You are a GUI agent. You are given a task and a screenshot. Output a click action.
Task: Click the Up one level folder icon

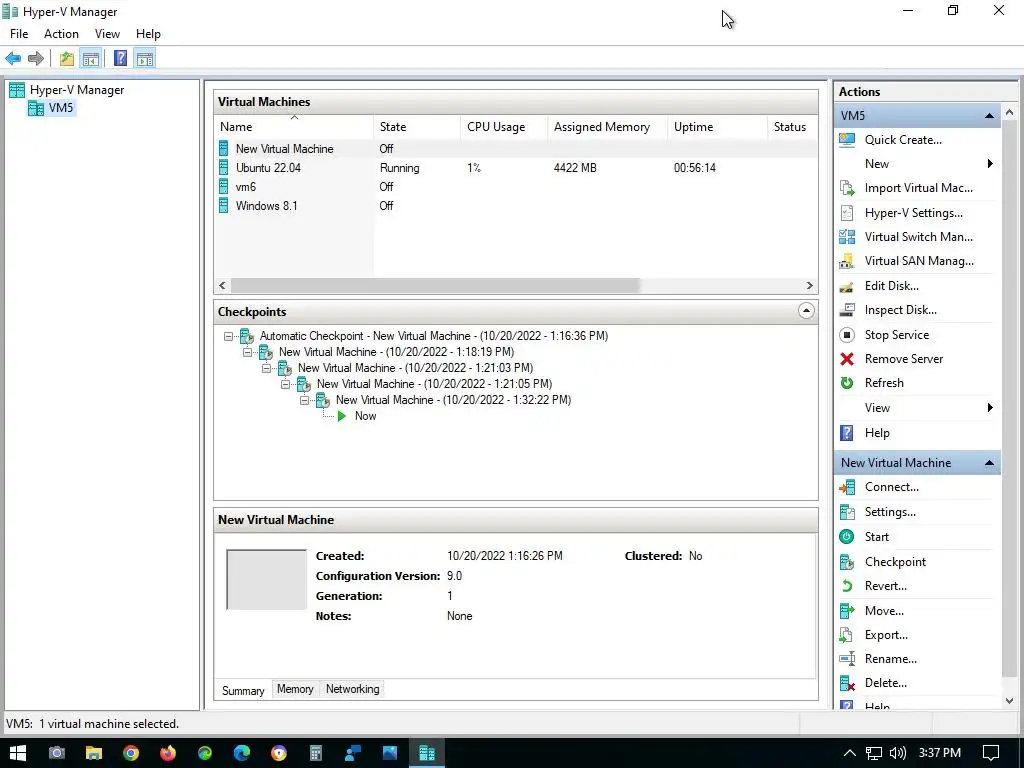(x=67, y=59)
